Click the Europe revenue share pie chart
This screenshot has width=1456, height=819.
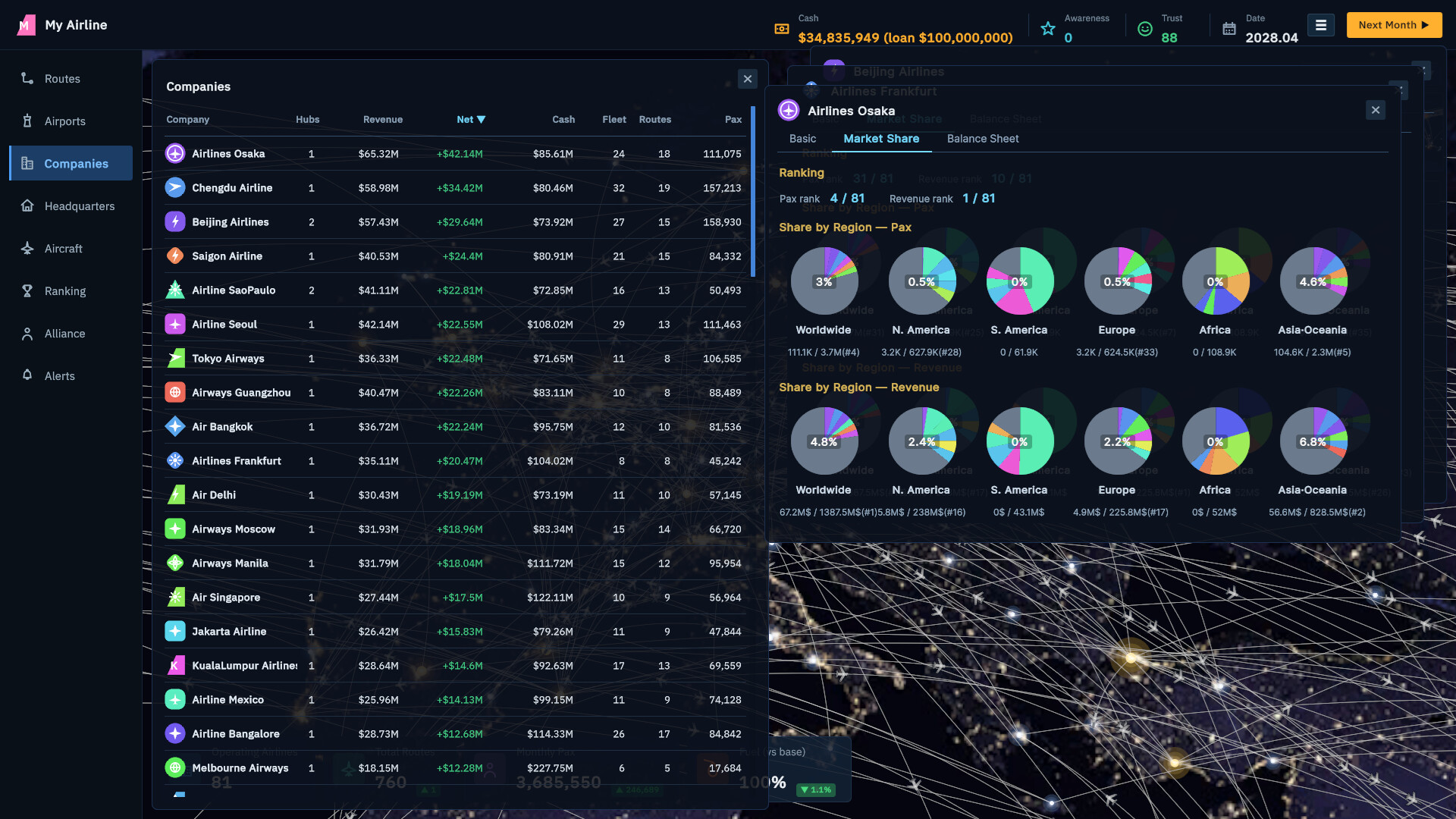(1118, 441)
